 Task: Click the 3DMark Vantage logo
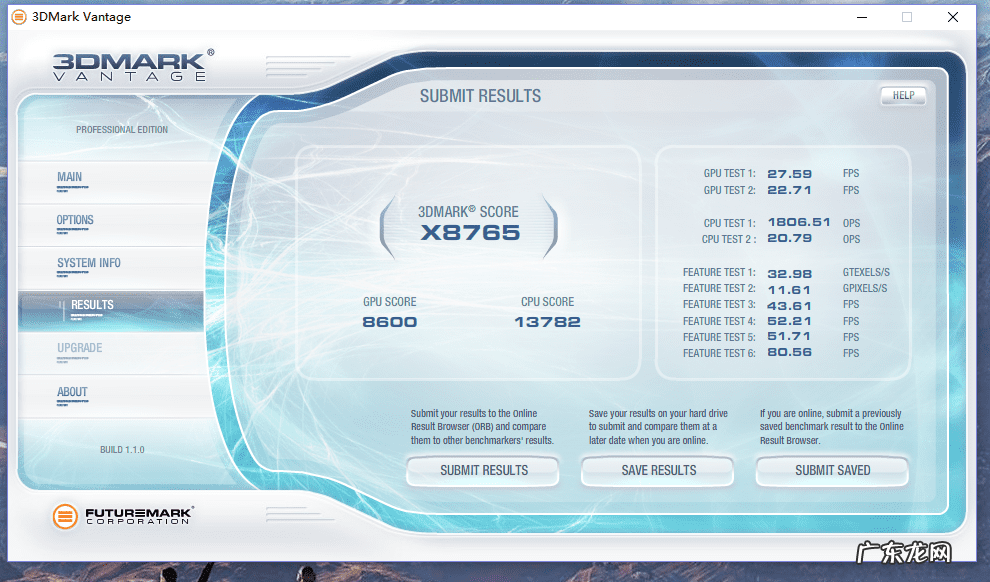(132, 65)
